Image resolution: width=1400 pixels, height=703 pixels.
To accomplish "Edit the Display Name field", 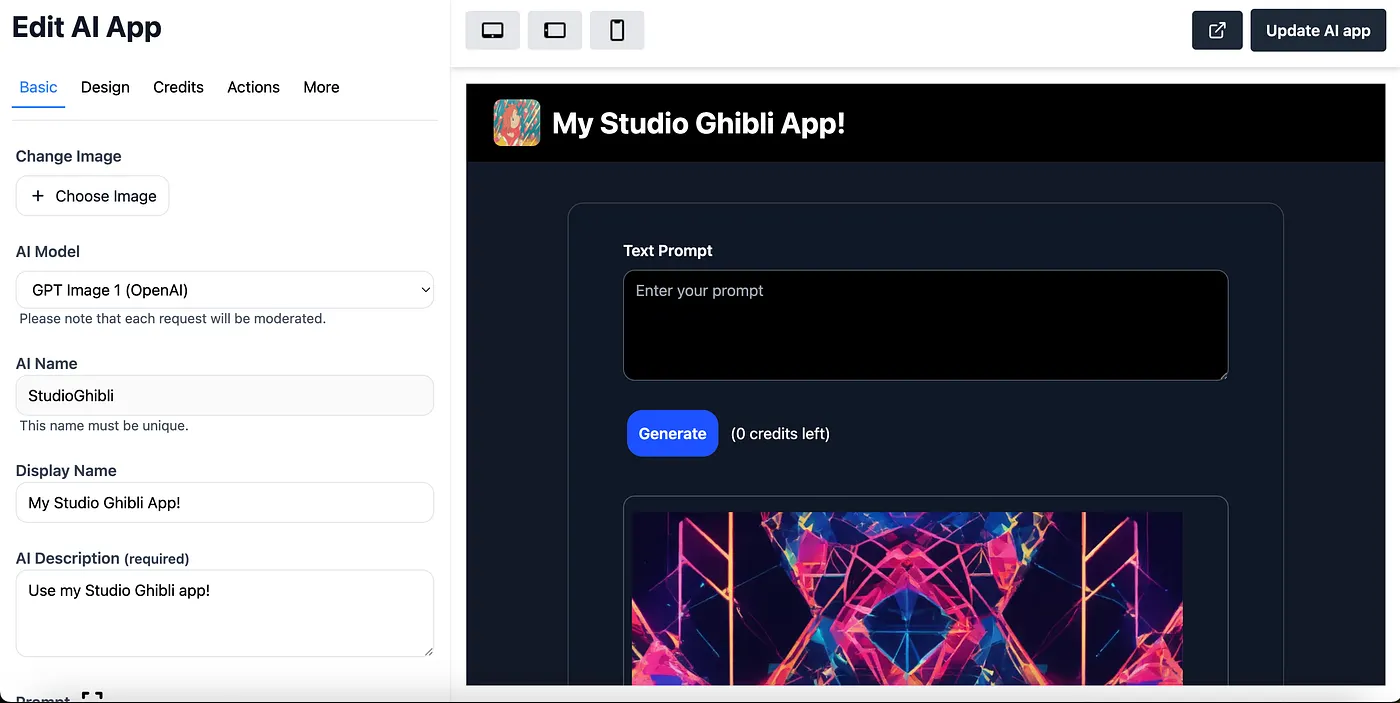I will 225,502.
